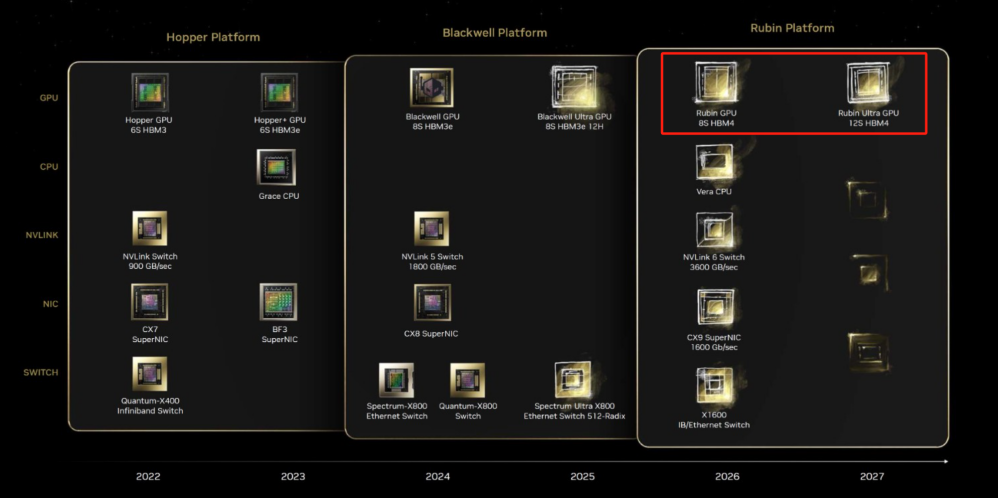Click the NIC row label
Viewport: 998px width, 498px height.
[x=50, y=304]
